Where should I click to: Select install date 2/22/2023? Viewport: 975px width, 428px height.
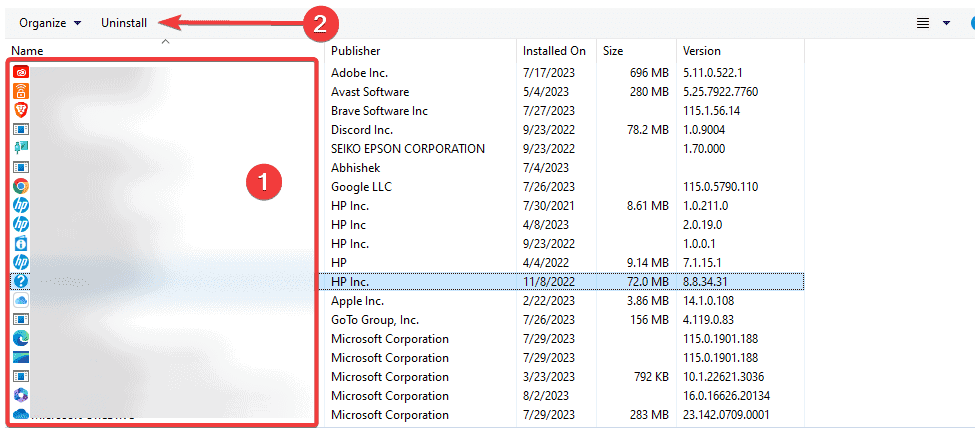[x=549, y=300]
